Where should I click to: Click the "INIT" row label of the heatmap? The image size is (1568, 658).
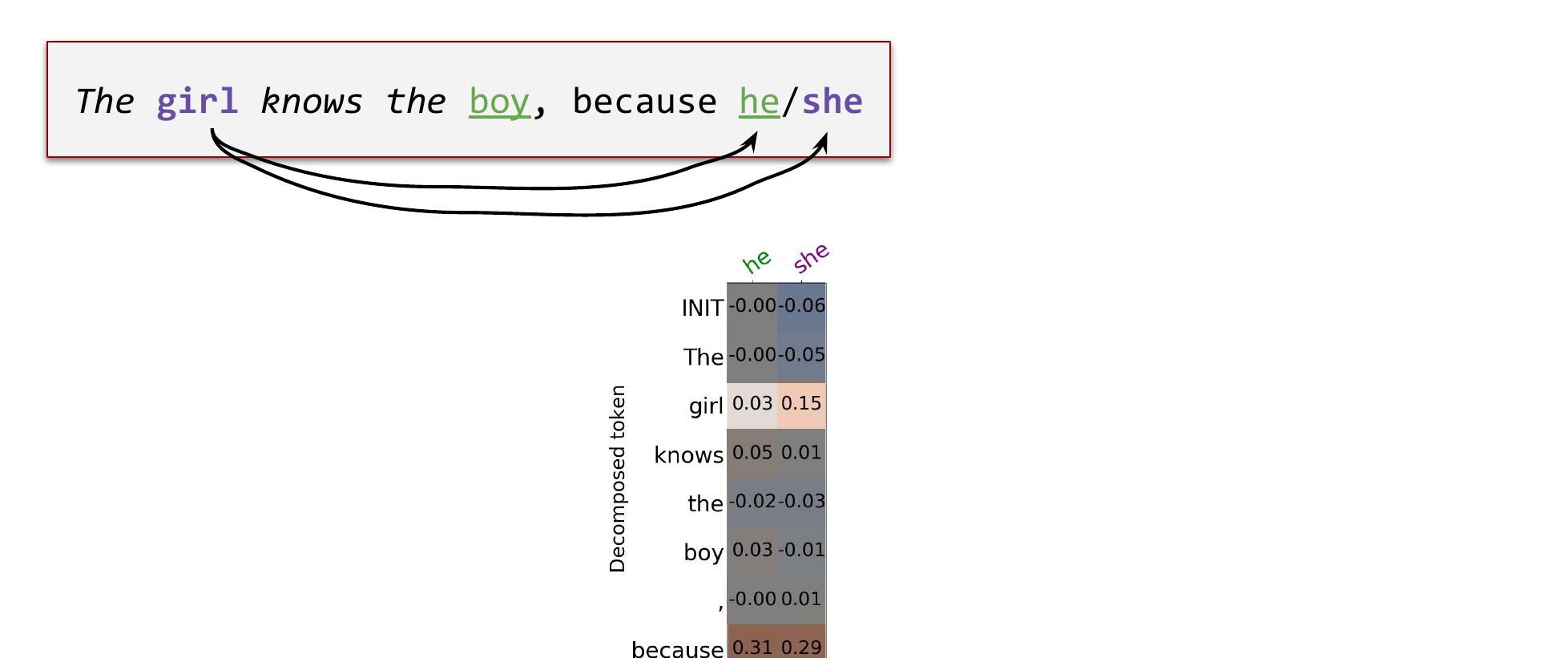pyautogui.click(x=702, y=308)
